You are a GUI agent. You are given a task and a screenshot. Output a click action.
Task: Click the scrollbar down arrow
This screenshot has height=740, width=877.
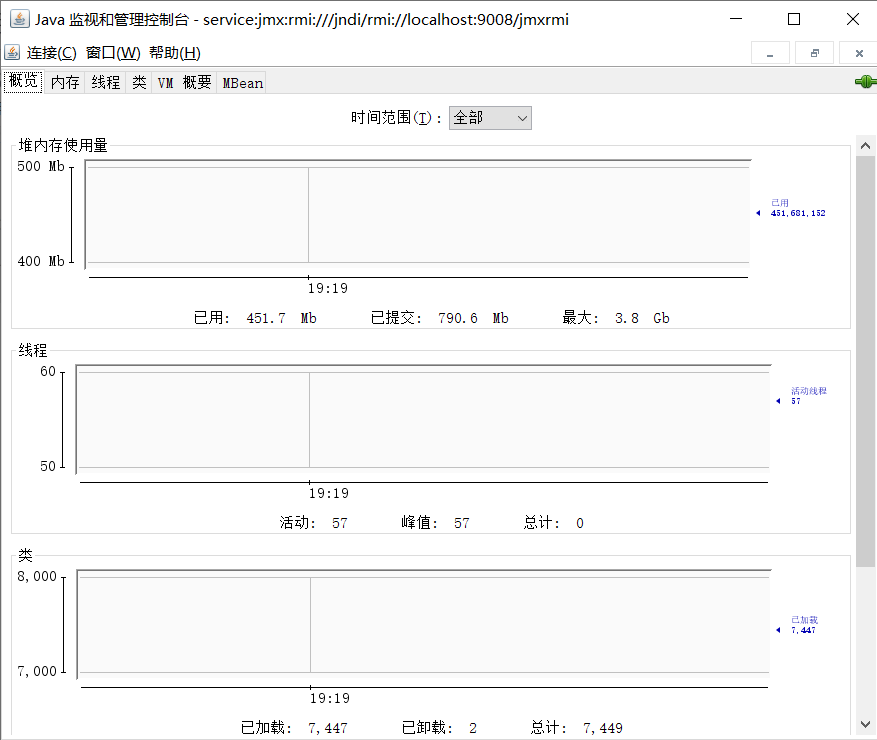866,722
